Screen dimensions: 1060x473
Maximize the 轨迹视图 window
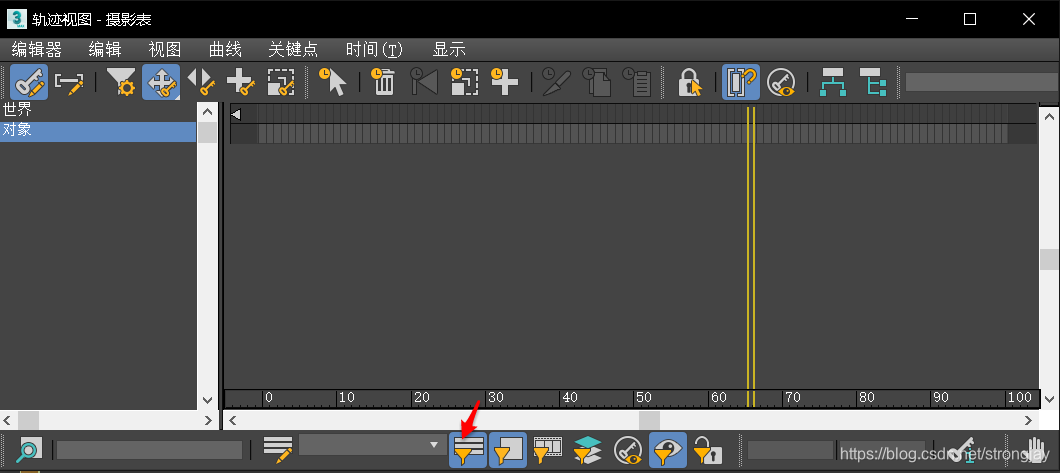(970, 19)
